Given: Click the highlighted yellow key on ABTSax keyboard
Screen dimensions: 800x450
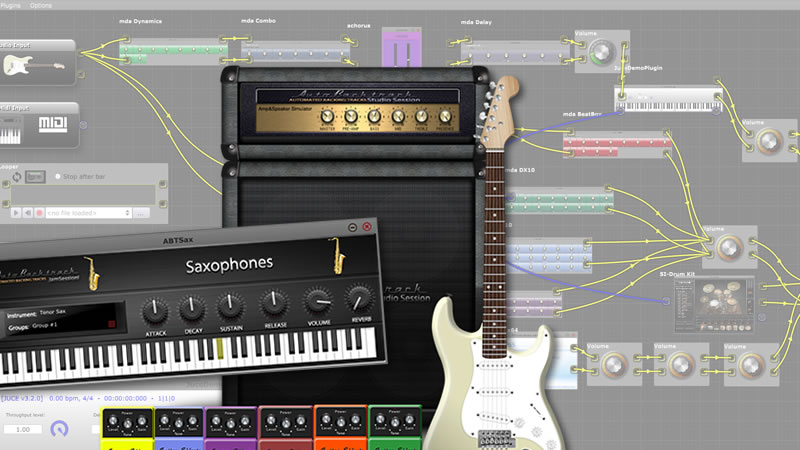Looking at the screenshot, I should pyautogui.click(x=220, y=348).
